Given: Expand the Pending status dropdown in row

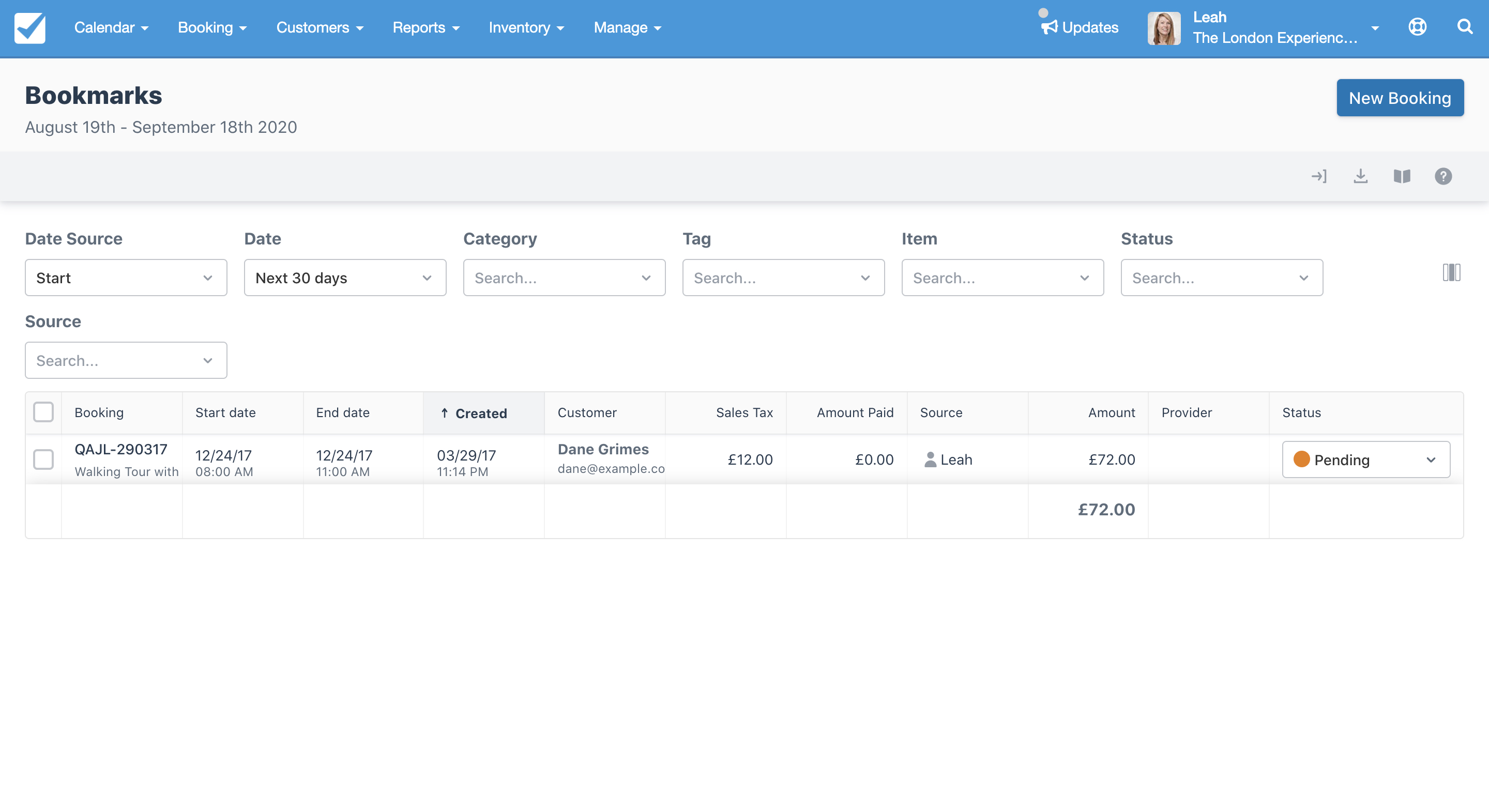Looking at the screenshot, I should tap(1366, 459).
